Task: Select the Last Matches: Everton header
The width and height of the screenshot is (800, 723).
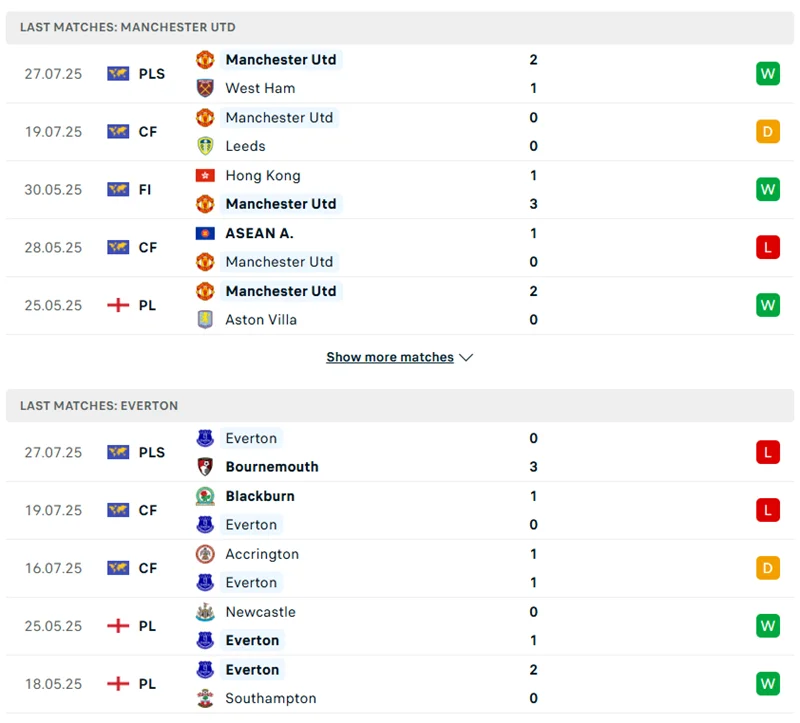Action: [x=99, y=406]
